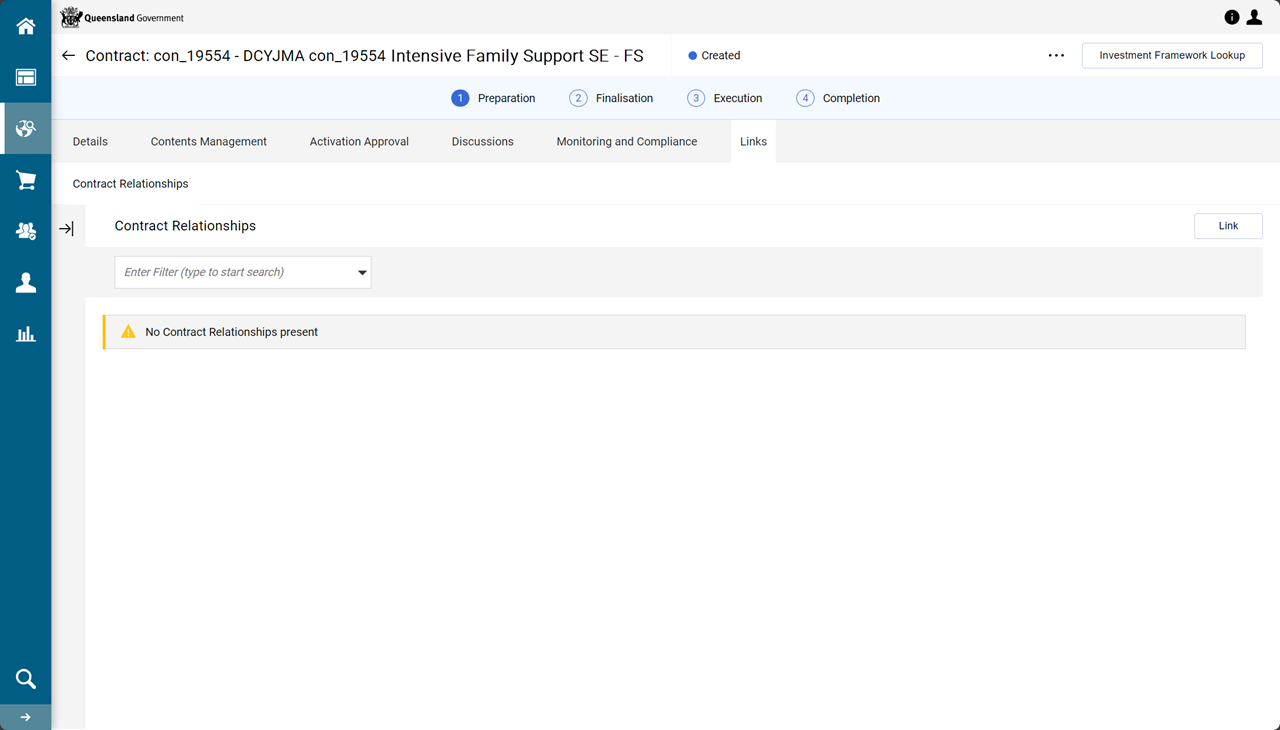The width and height of the screenshot is (1280, 730).
Task: Open the Home icon in sidebar
Action: coord(26,26)
